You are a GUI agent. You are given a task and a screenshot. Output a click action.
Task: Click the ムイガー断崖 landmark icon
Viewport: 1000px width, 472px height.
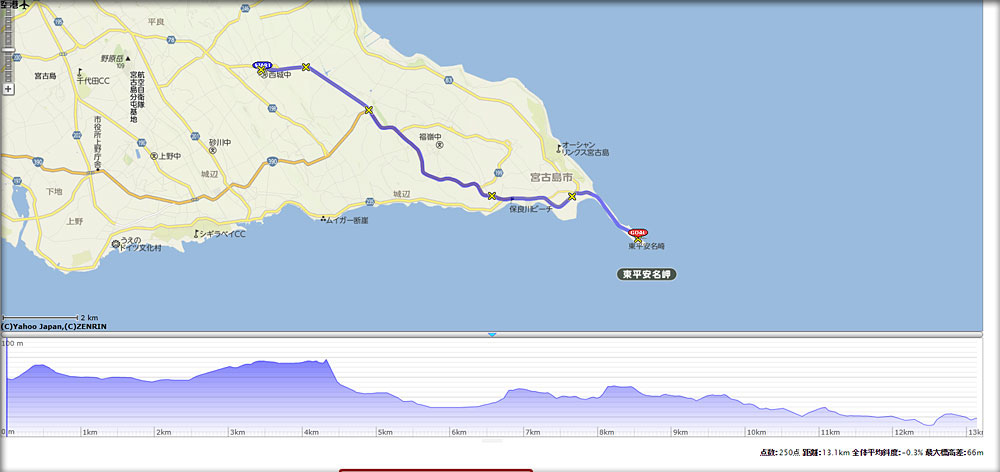322,219
